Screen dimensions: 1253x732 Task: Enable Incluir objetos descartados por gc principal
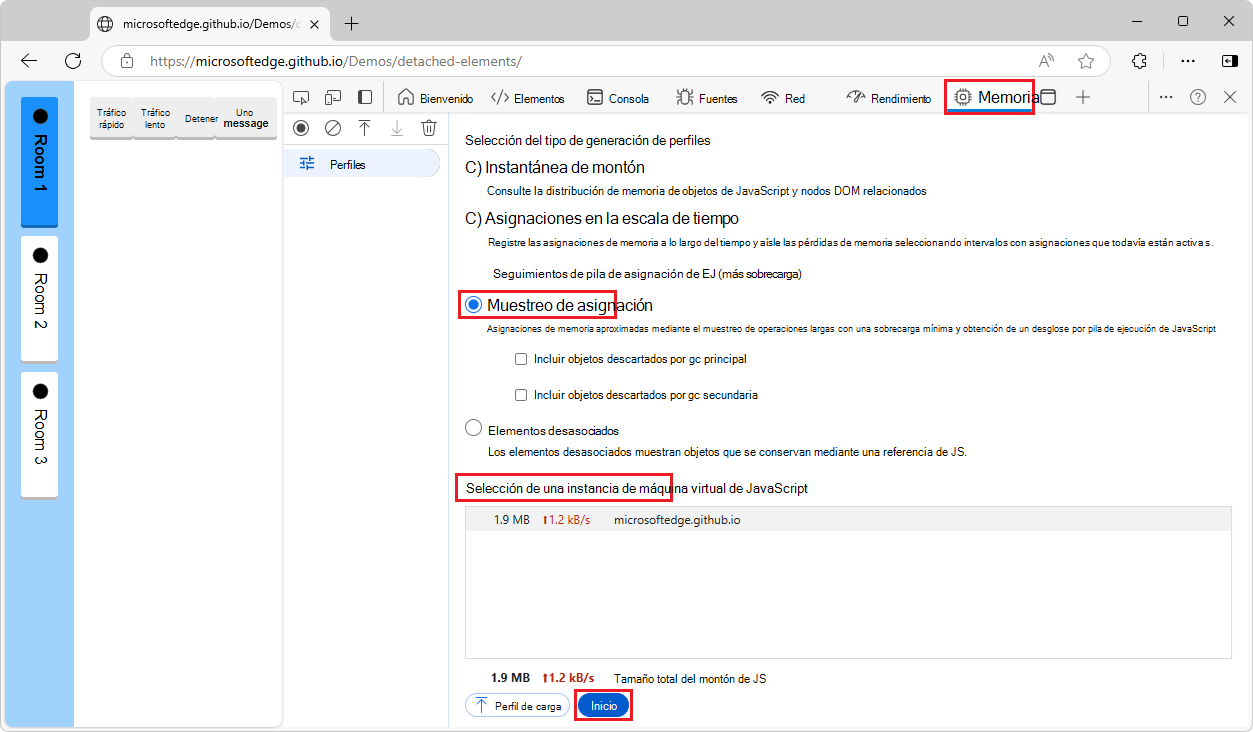point(520,359)
